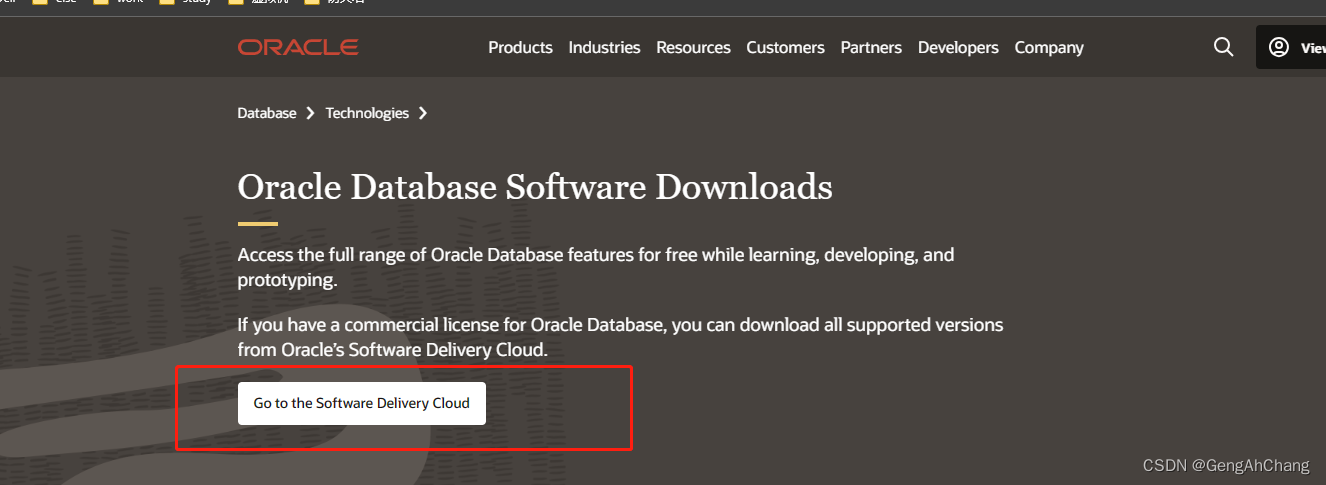Click the paragraph starting 'If you have a commercial license'
This screenshot has width=1326, height=485.
pos(620,337)
